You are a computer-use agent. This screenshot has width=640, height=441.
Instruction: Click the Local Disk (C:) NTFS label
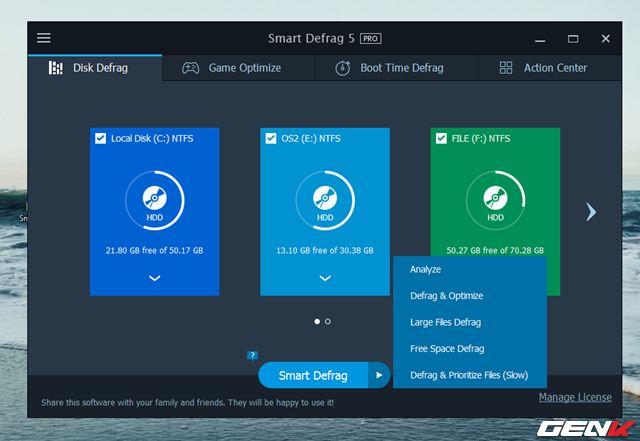[152, 138]
